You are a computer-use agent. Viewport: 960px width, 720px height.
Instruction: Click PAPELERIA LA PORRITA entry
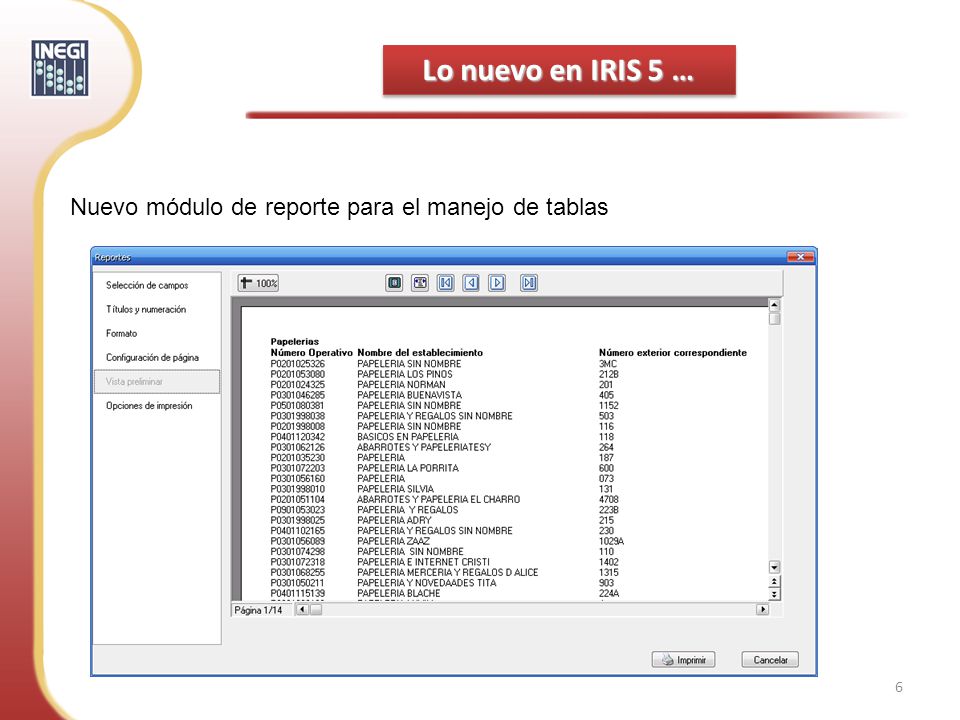click(408, 468)
